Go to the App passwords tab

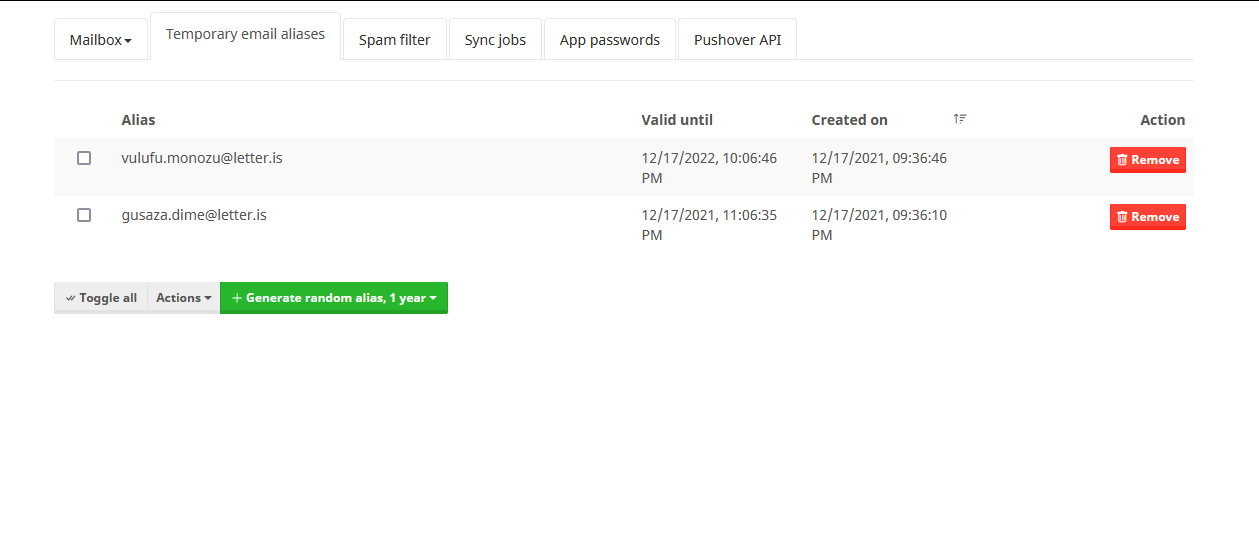[x=610, y=40]
